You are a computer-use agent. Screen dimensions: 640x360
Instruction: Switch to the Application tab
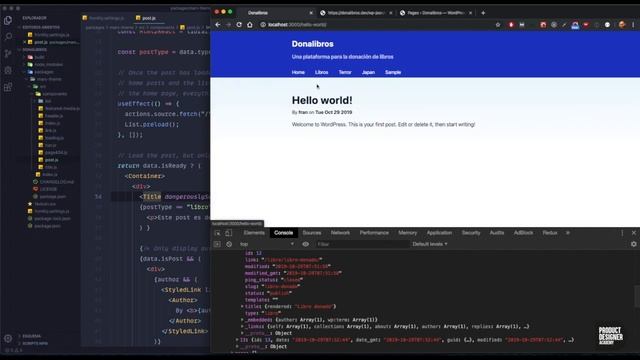[439, 233]
